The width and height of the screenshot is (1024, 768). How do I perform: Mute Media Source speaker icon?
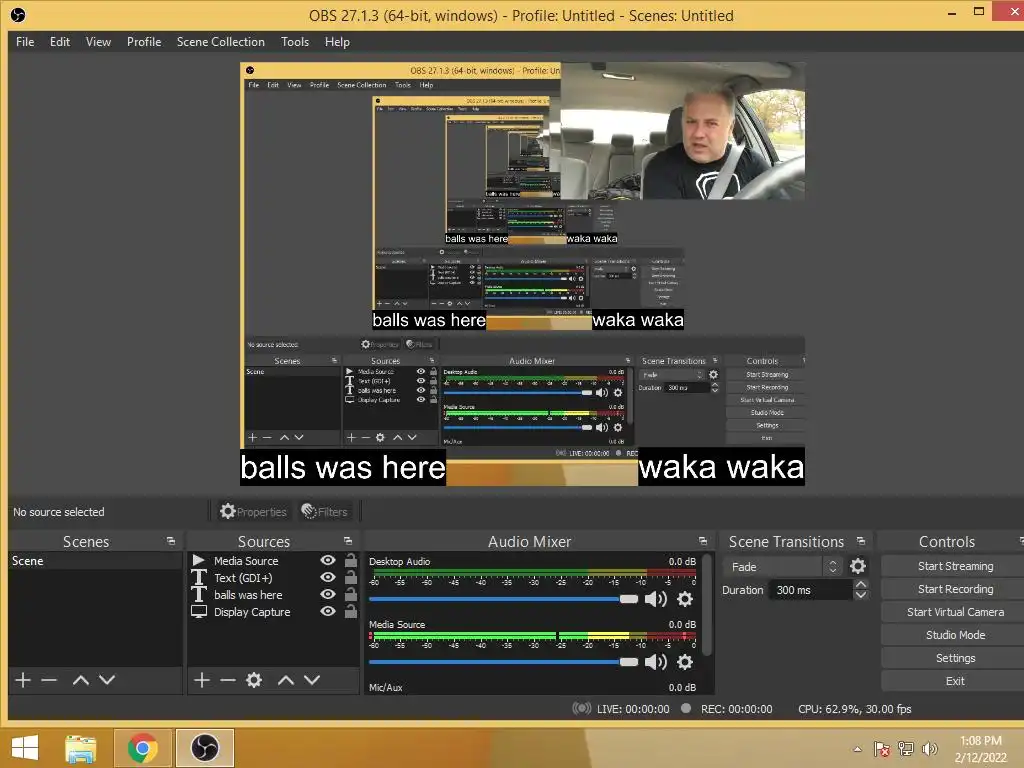click(655, 662)
